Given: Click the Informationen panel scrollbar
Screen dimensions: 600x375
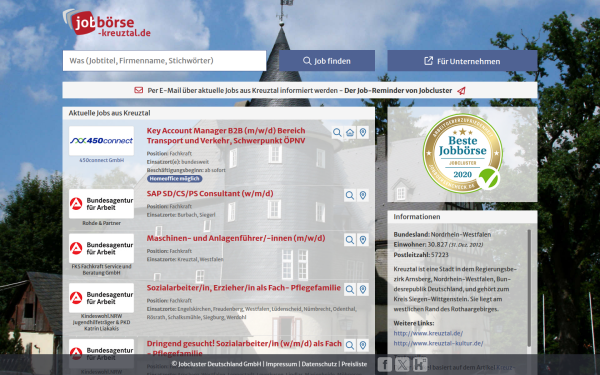Looking at the screenshot, I should (529, 288).
